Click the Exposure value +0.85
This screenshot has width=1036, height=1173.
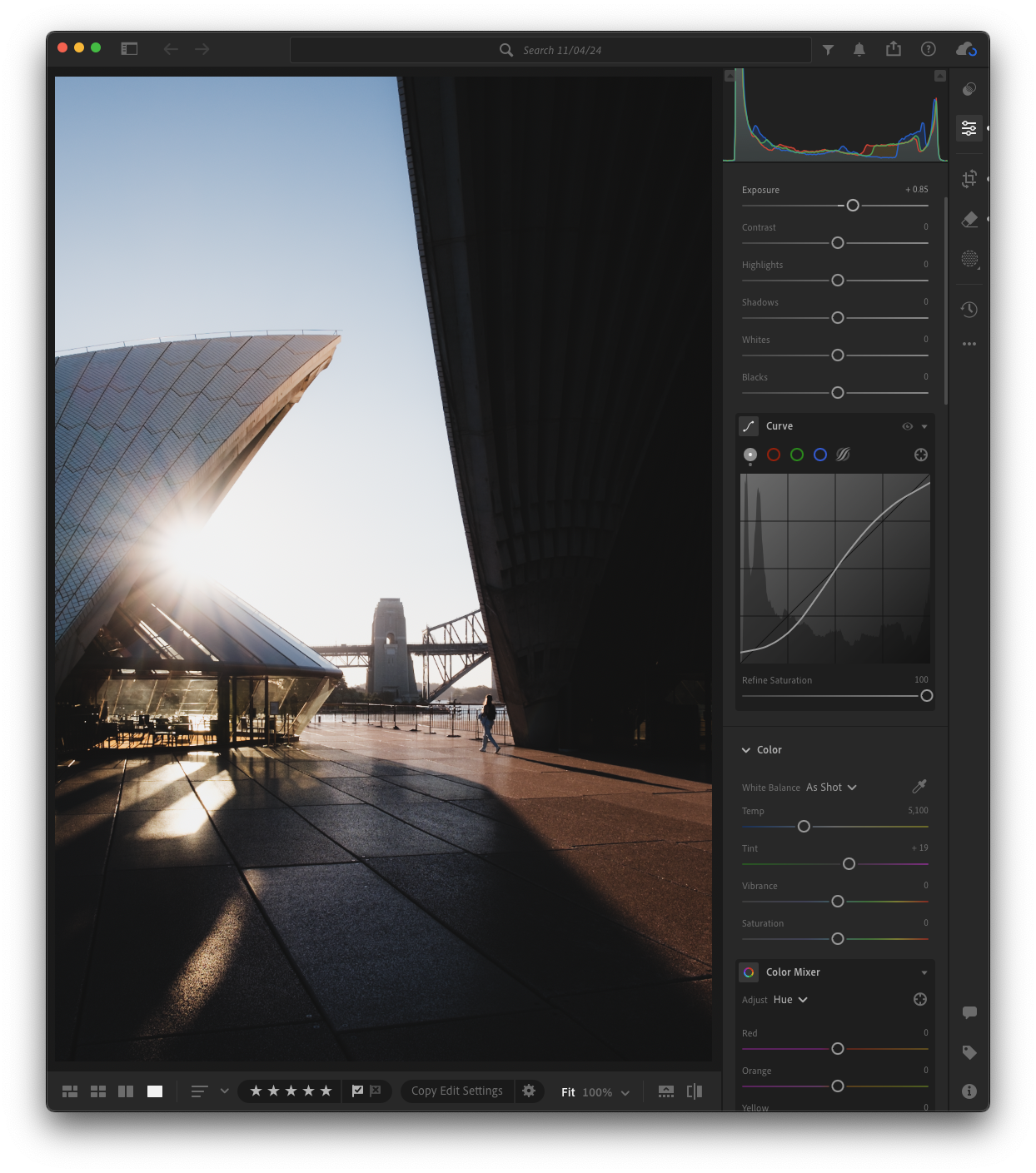tap(916, 190)
